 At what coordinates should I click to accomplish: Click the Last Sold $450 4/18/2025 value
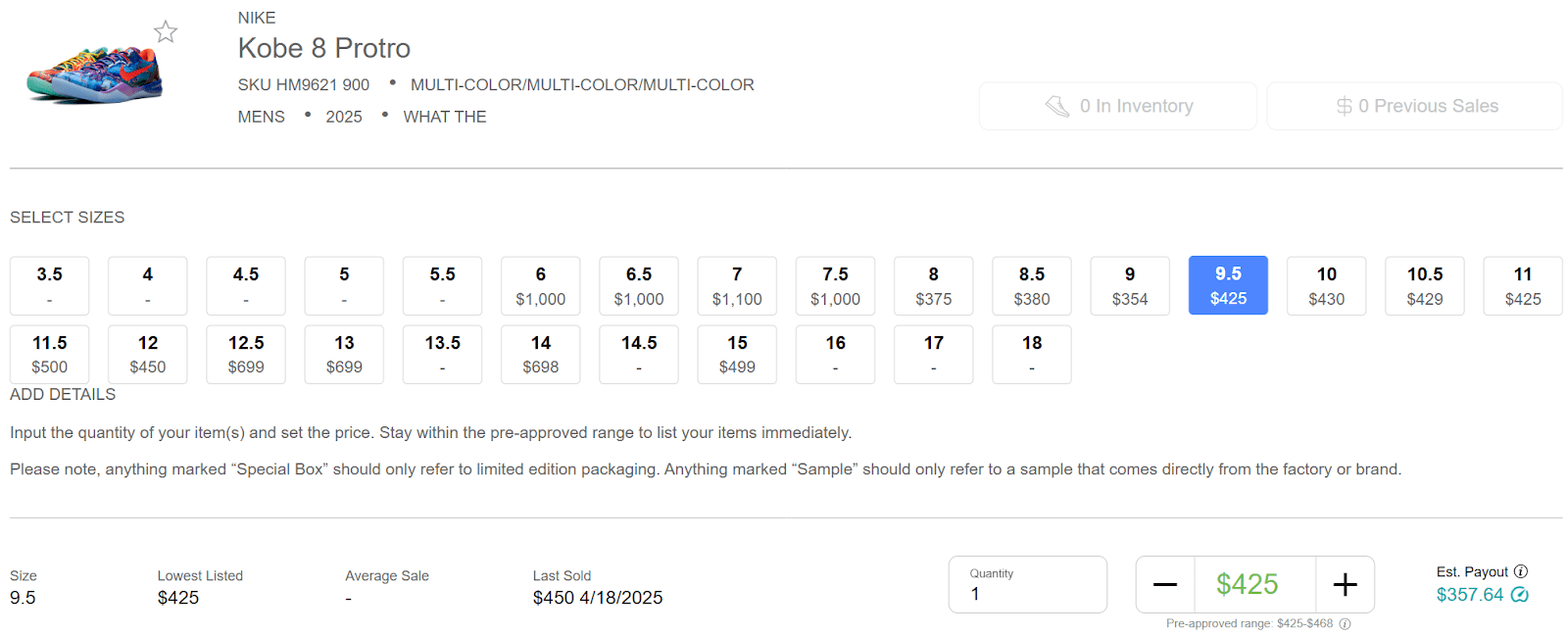[x=598, y=598]
